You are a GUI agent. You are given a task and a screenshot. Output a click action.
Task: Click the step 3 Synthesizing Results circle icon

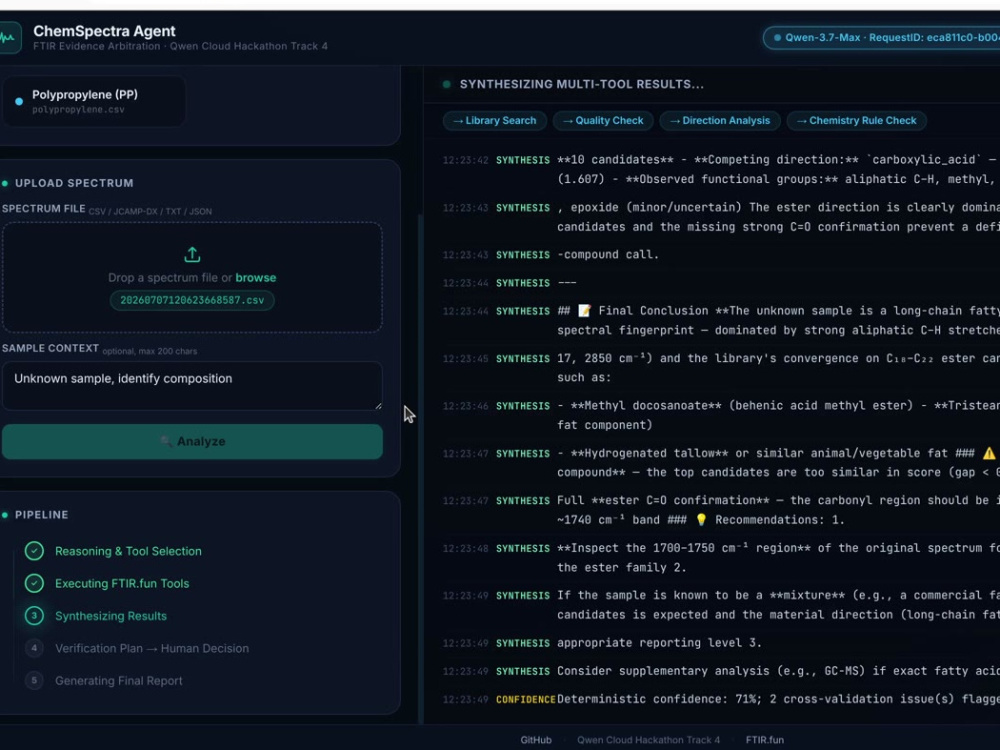(34, 616)
